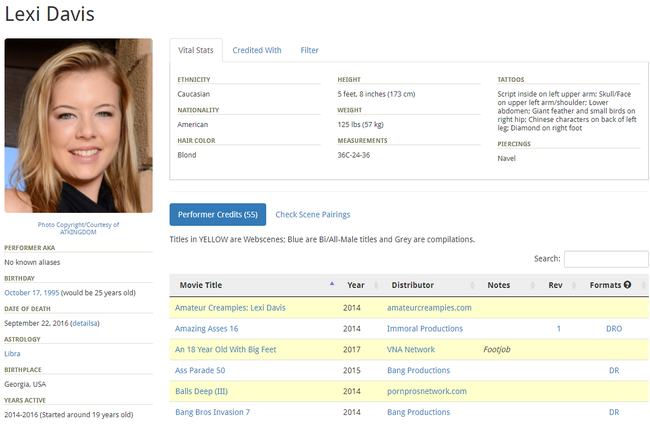The width and height of the screenshot is (650, 424).
Task: Select the 'Georgia, USA' birthplace text
Action: pos(25,384)
